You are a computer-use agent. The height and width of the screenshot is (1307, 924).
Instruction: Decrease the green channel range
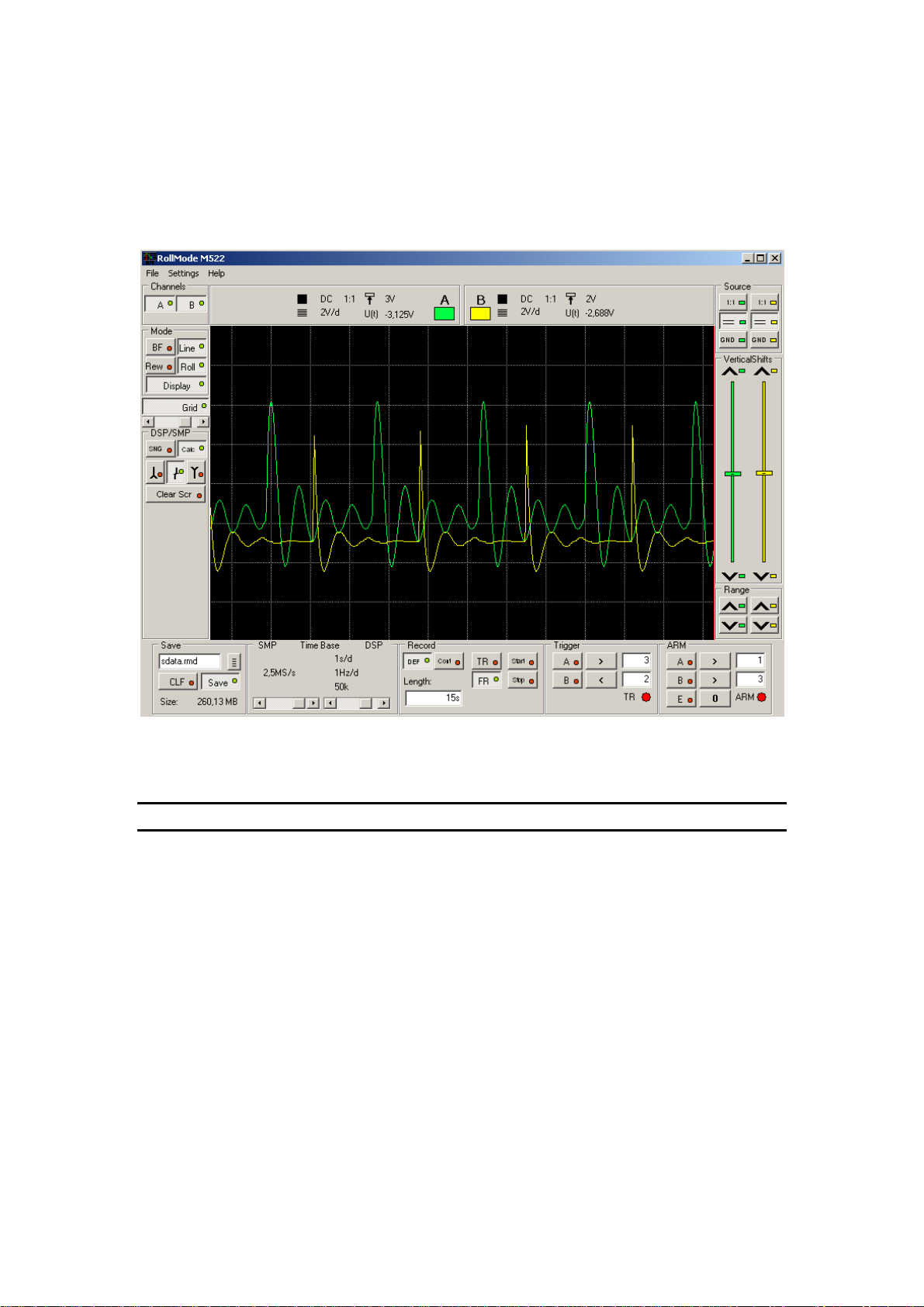(733, 625)
